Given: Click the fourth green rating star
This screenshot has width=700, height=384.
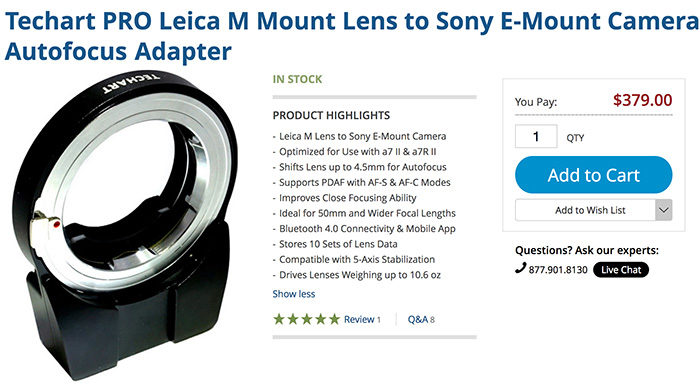Looking at the screenshot, I should point(321,319).
